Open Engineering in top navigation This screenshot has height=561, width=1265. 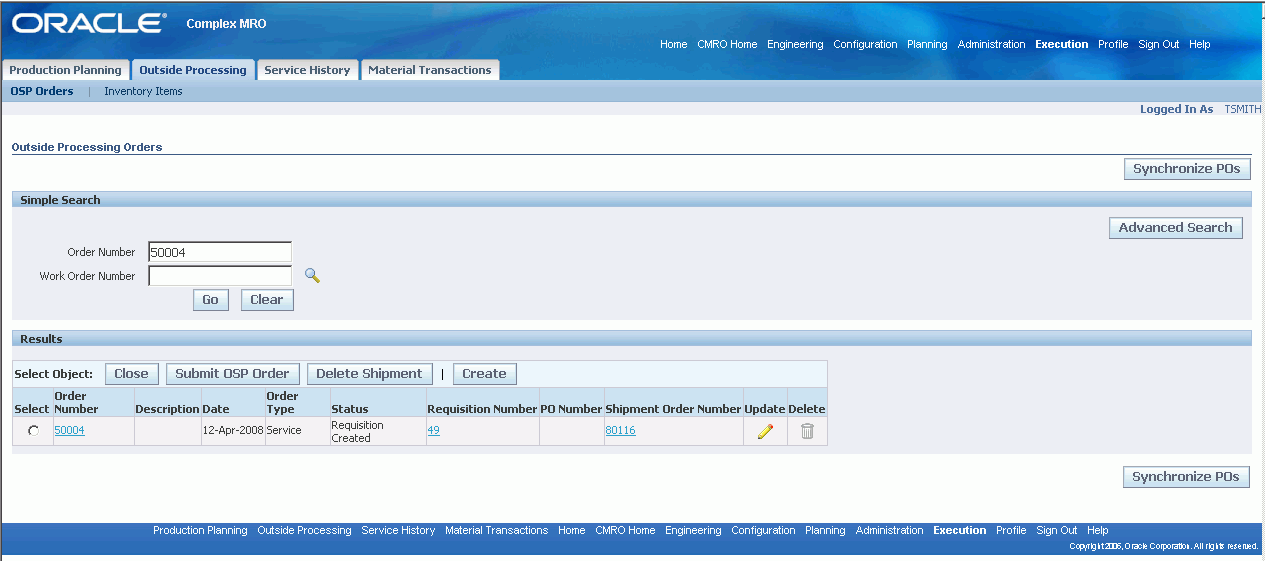tap(795, 44)
